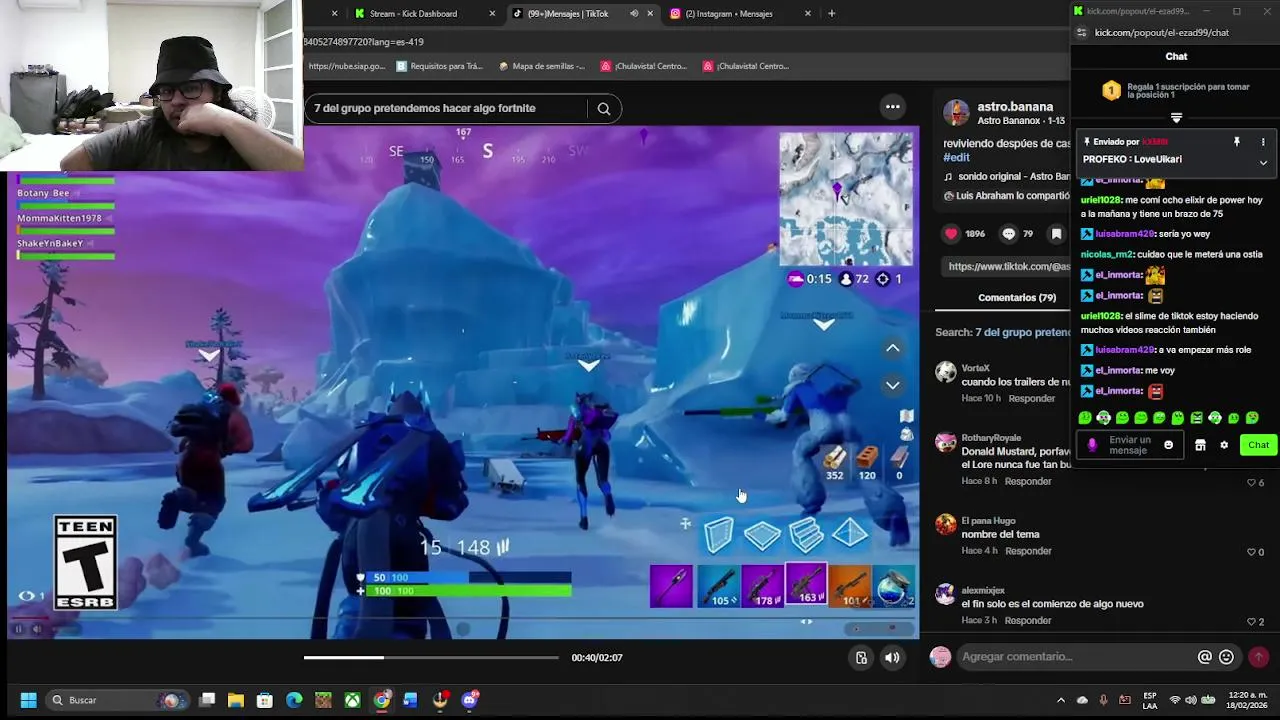Screen dimensions: 1280x720
Task: Like the video with the heart icon
Action: (951, 234)
